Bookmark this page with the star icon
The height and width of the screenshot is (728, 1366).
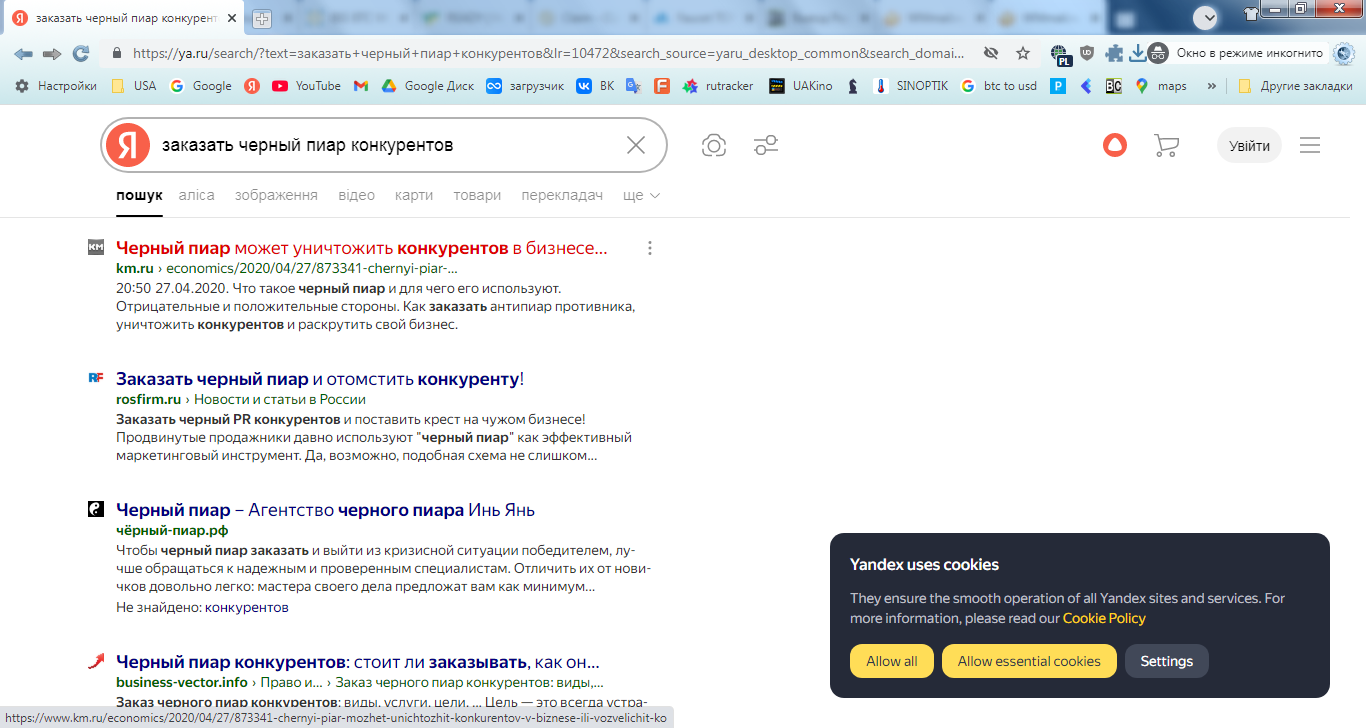[1023, 53]
